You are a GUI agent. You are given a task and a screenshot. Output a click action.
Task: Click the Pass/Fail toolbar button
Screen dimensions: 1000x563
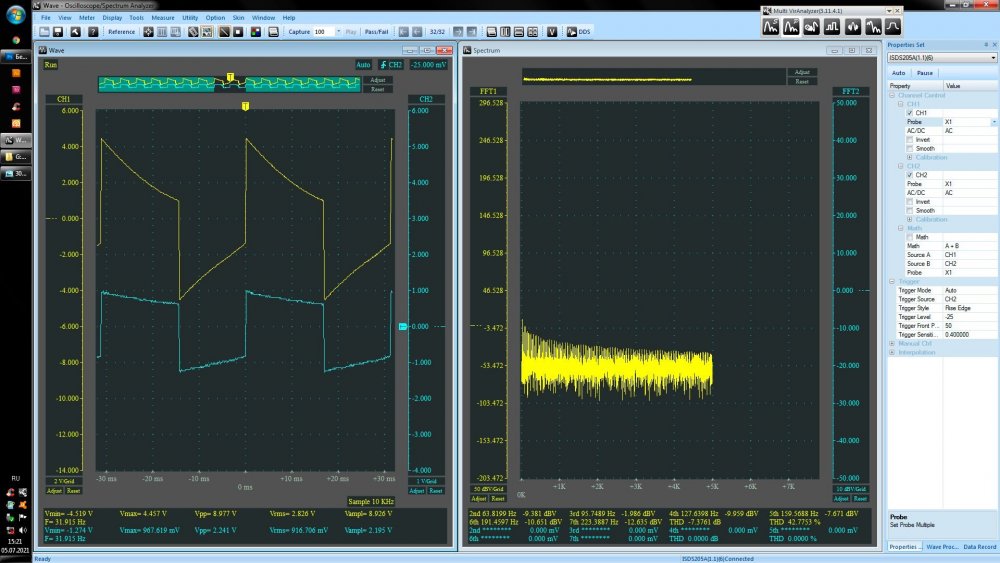377,32
